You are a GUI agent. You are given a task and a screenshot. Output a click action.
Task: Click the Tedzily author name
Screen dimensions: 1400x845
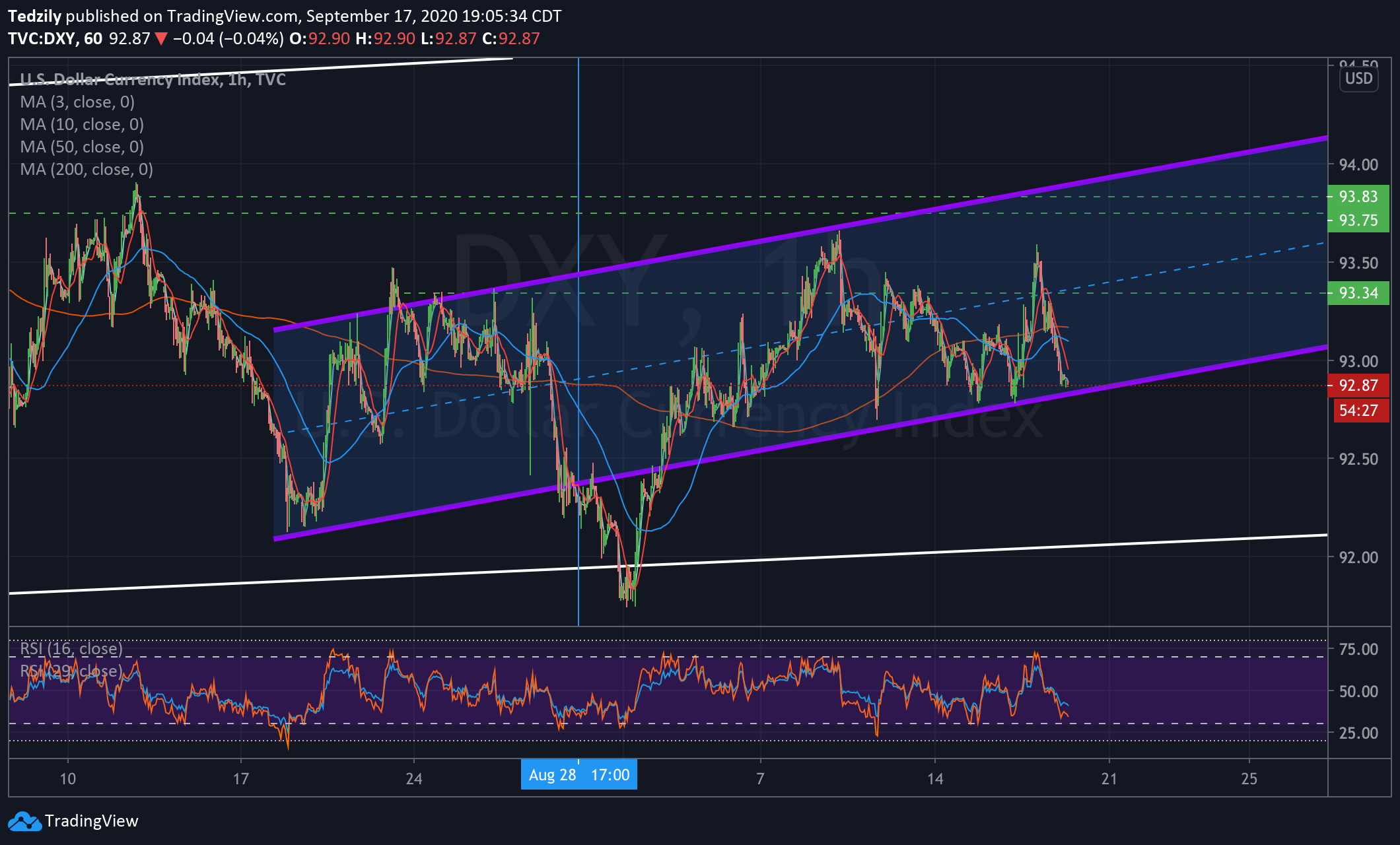tap(34, 17)
